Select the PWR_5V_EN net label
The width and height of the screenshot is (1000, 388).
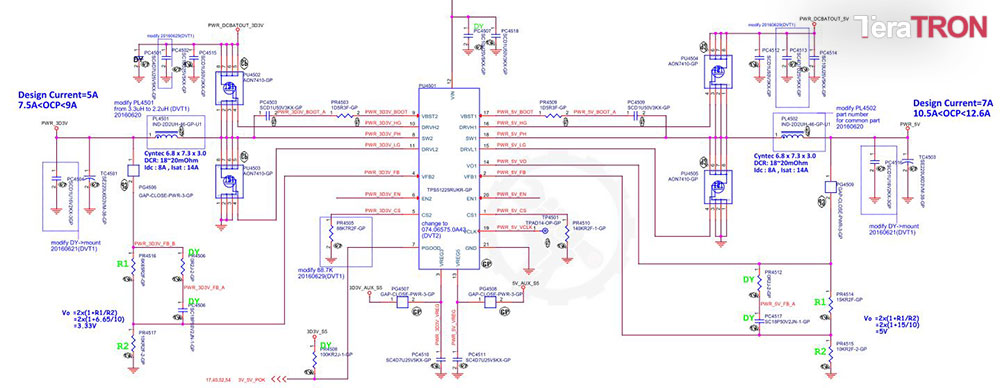coord(511,194)
